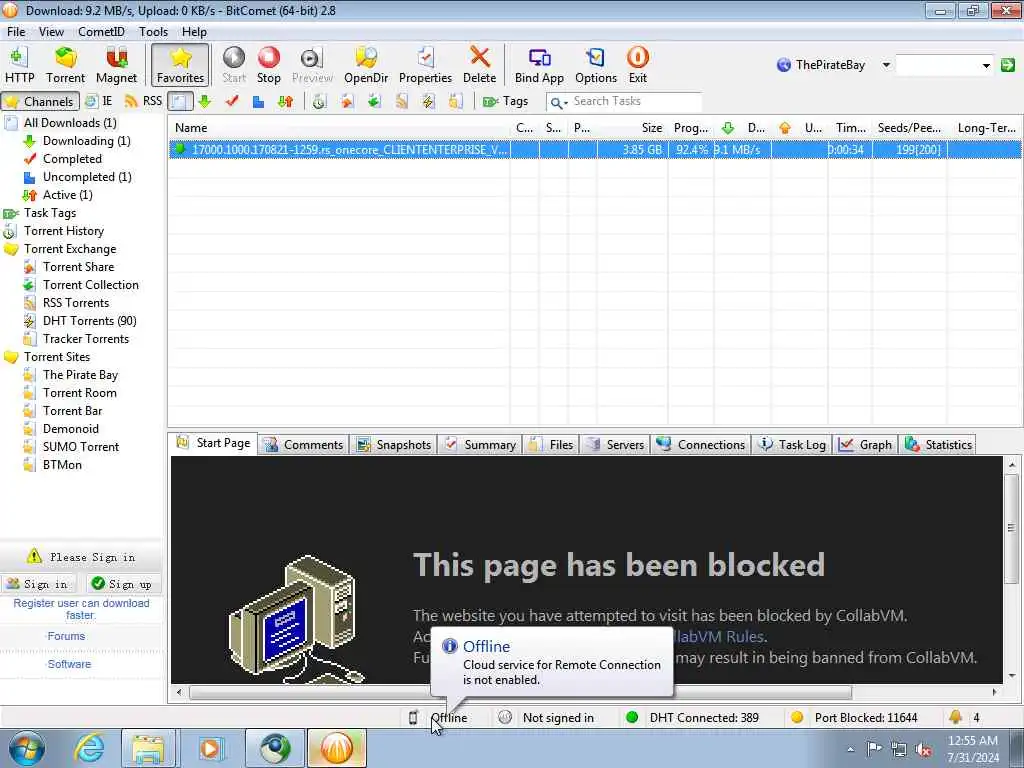Viewport: 1024px width, 768px height.
Task: Click the Sign in button
Action: tap(39, 584)
